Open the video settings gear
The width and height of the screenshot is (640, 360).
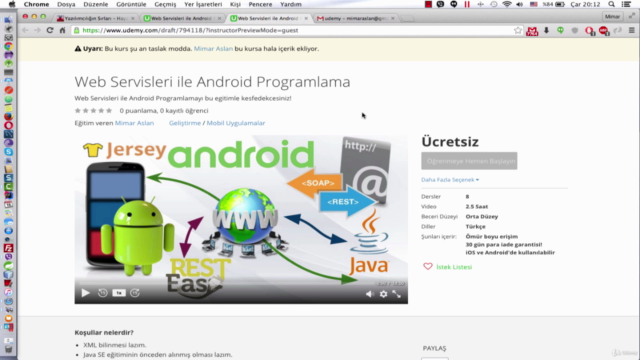coord(383,294)
